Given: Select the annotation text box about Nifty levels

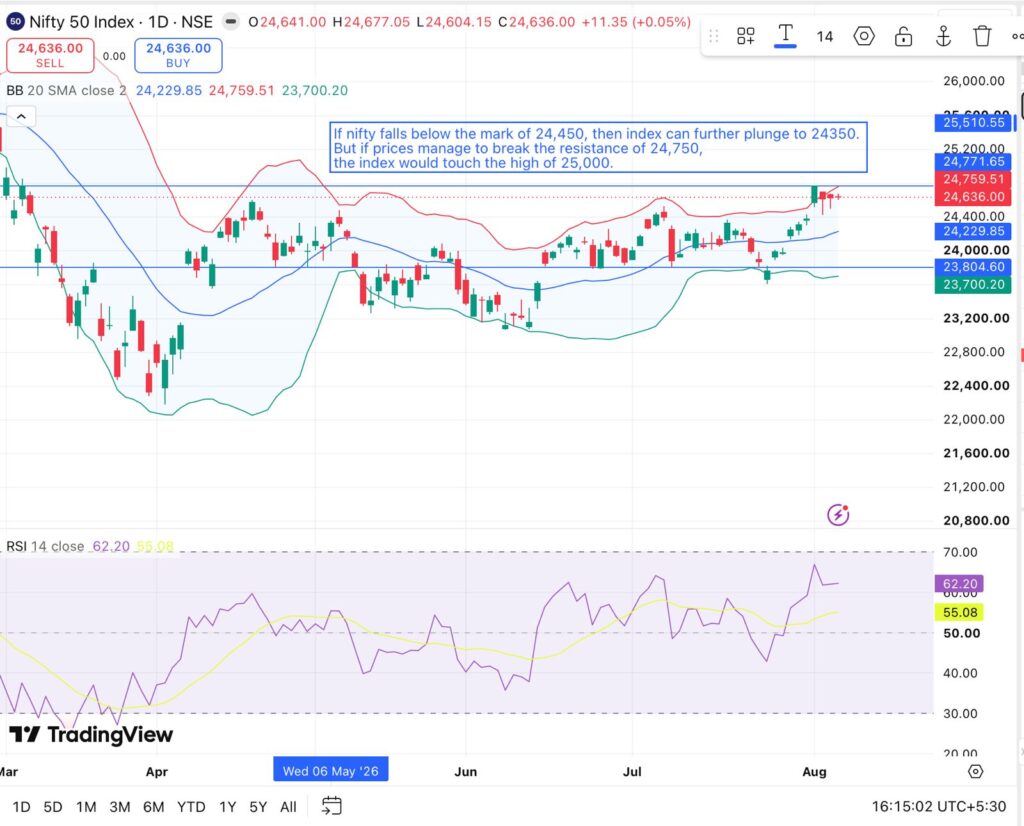Looking at the screenshot, I should 598,148.
